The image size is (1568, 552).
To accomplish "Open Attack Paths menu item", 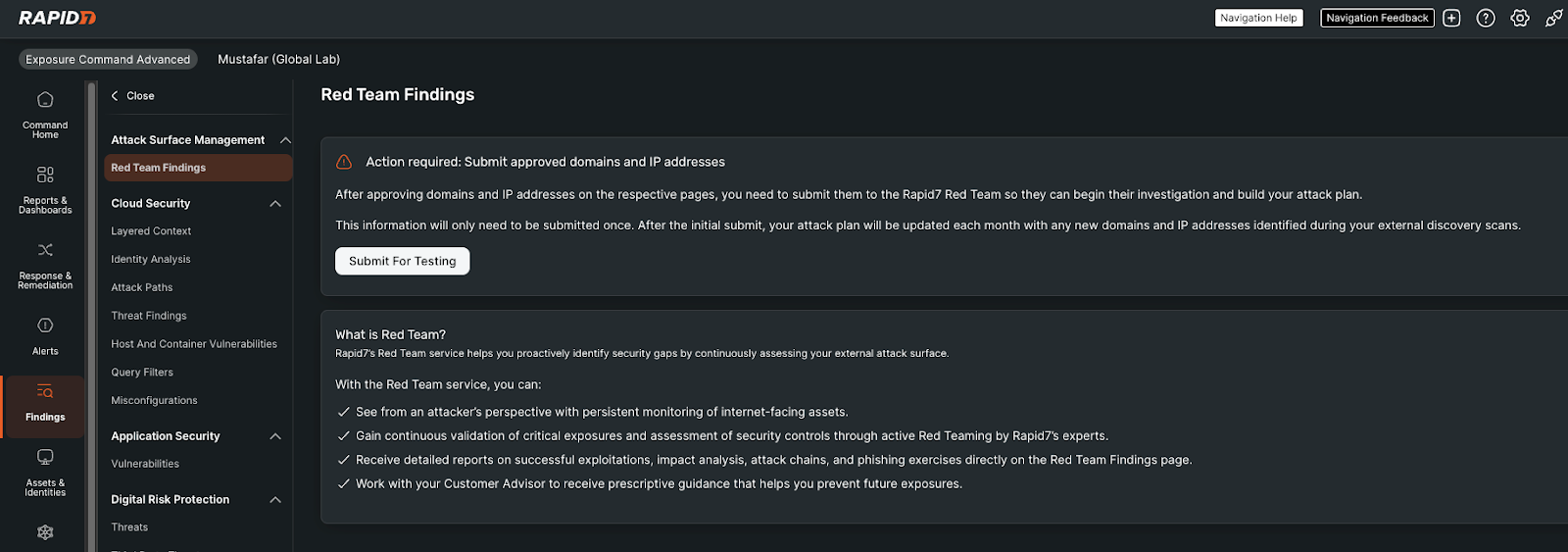I will [142, 287].
